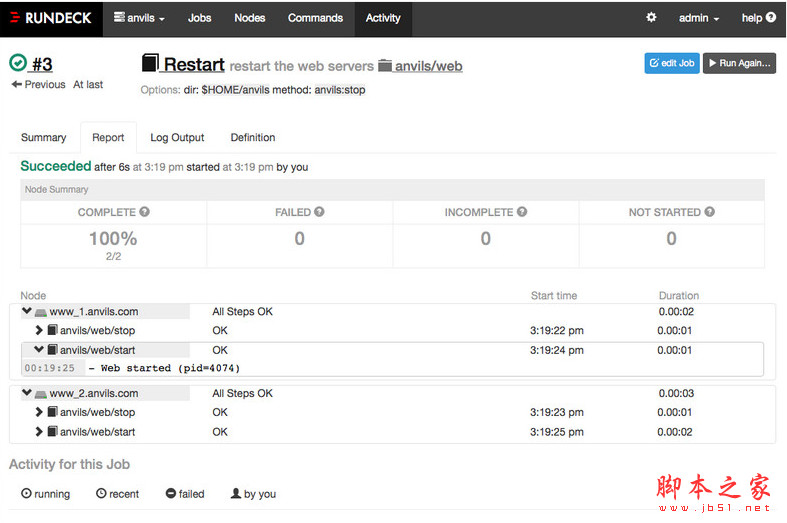The image size is (787, 523).
Task: Open the admin user dropdown
Action: (699, 18)
